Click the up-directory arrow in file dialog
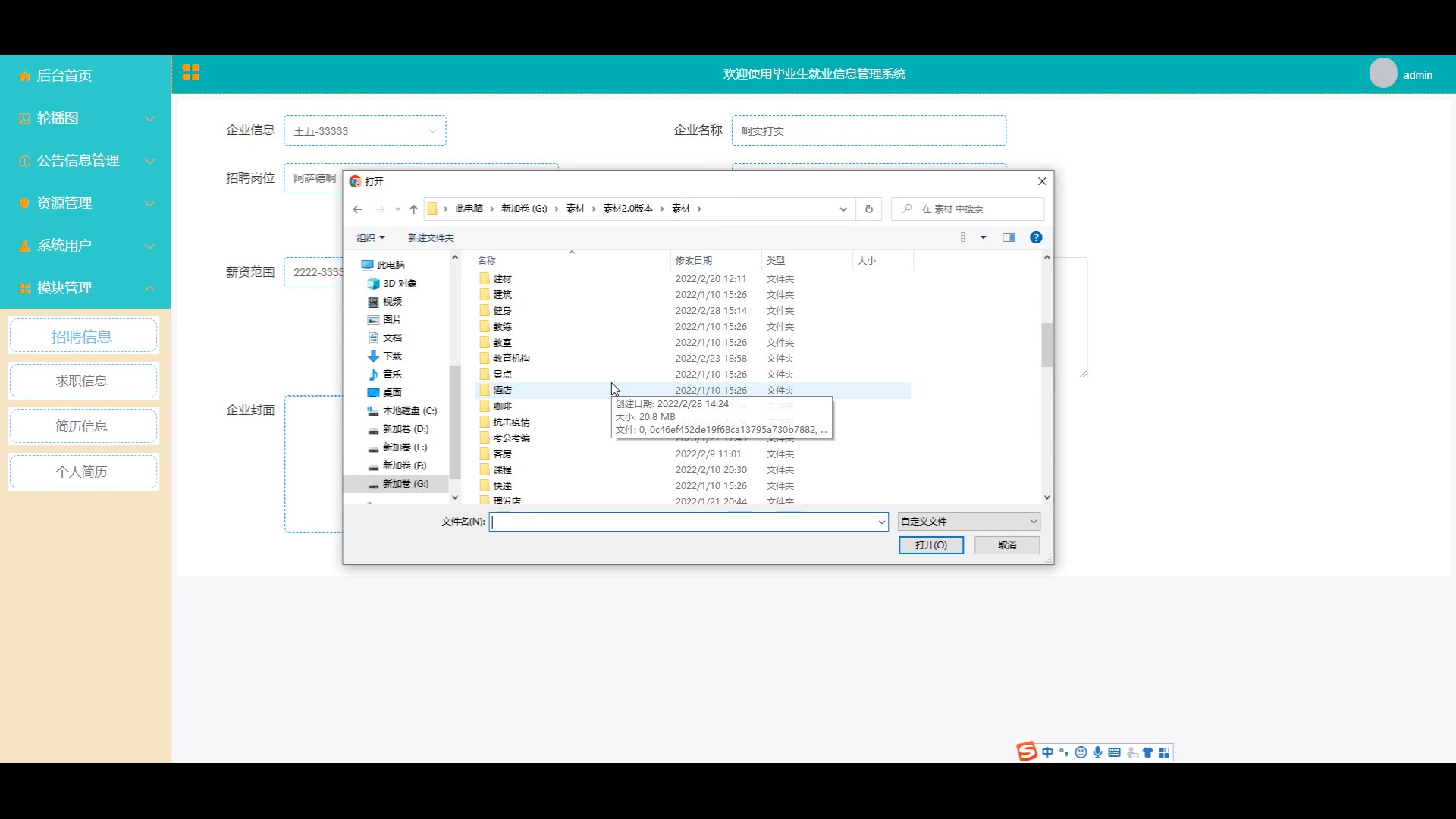Image resolution: width=1456 pixels, height=819 pixels. [413, 209]
